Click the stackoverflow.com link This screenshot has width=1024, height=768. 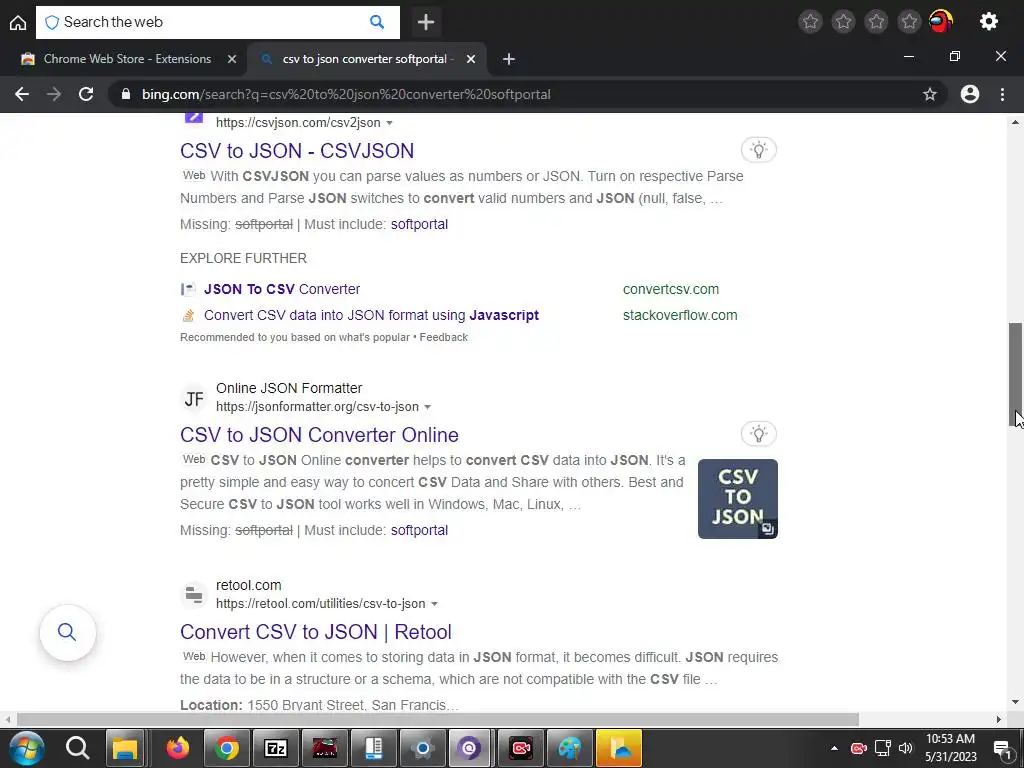point(680,315)
